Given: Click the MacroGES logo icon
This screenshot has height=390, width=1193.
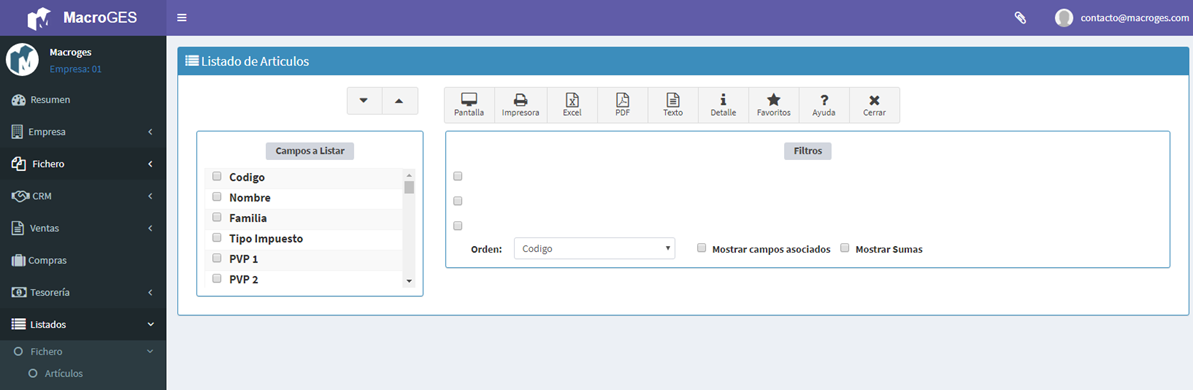Looking at the screenshot, I should click(40, 17).
